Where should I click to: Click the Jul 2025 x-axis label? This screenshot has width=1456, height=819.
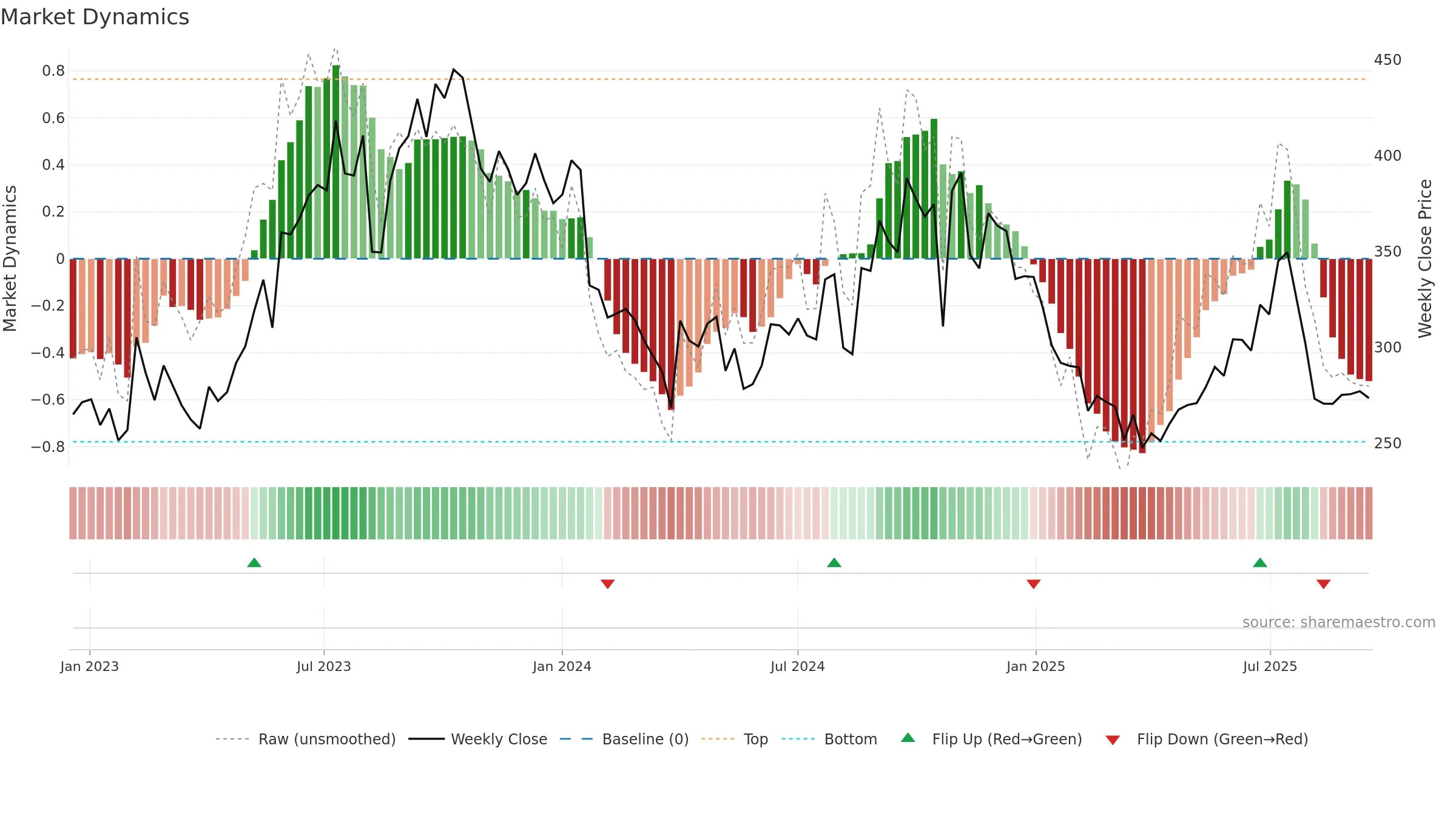click(x=1270, y=666)
